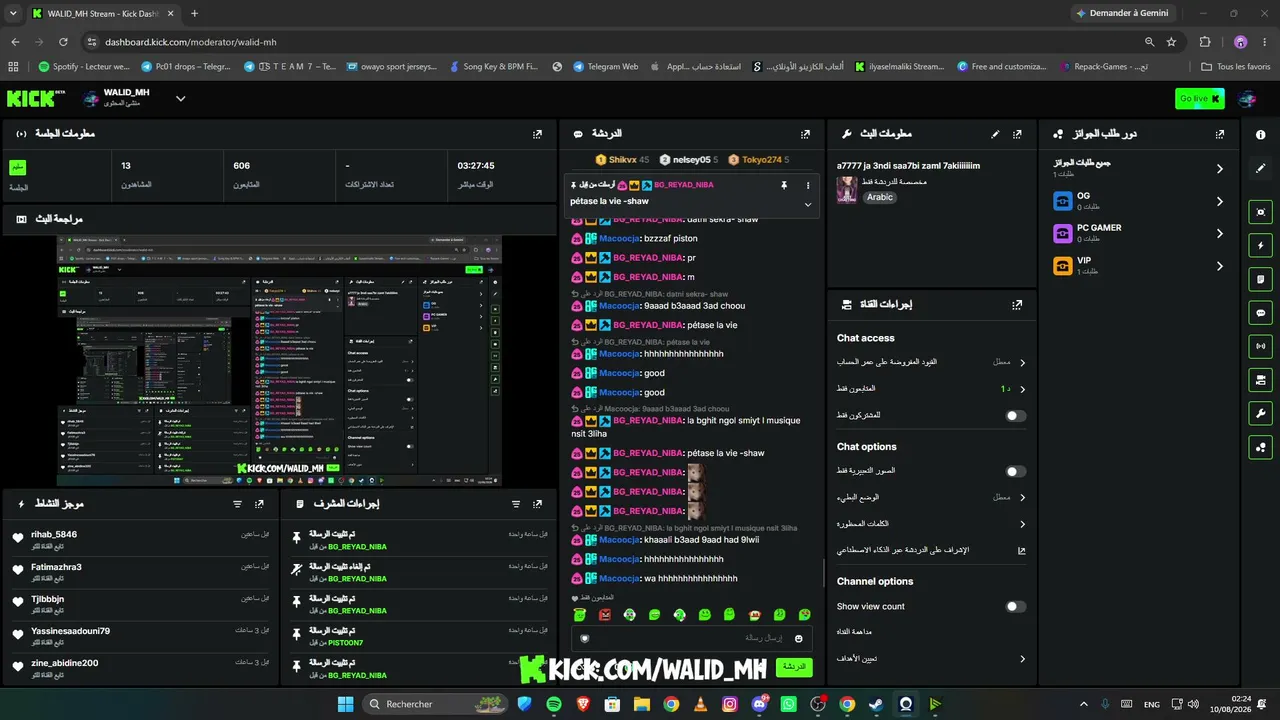Collapse the pinned message chevron
This screenshot has height=720, width=1280.
point(807,204)
